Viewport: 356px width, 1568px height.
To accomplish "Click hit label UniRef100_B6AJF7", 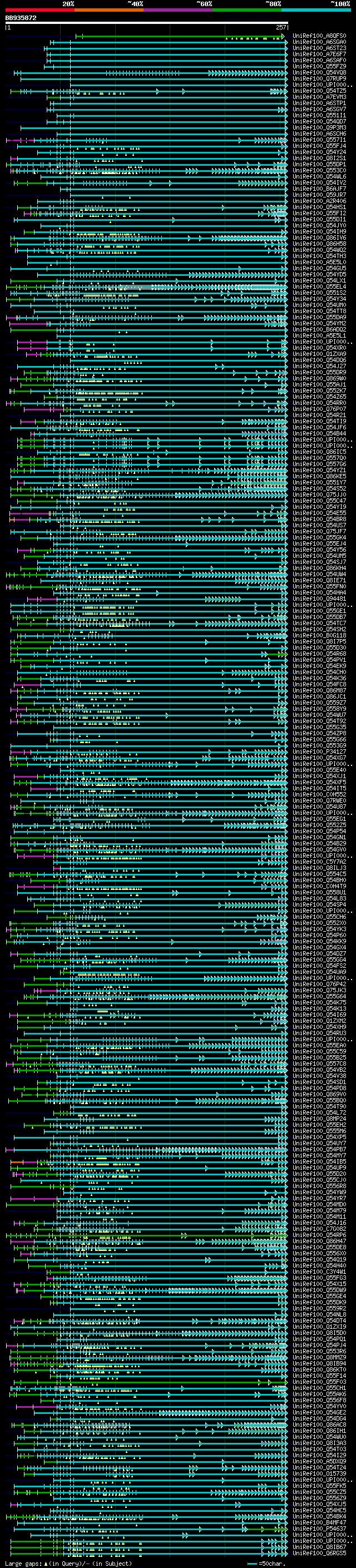I will 319,189.
